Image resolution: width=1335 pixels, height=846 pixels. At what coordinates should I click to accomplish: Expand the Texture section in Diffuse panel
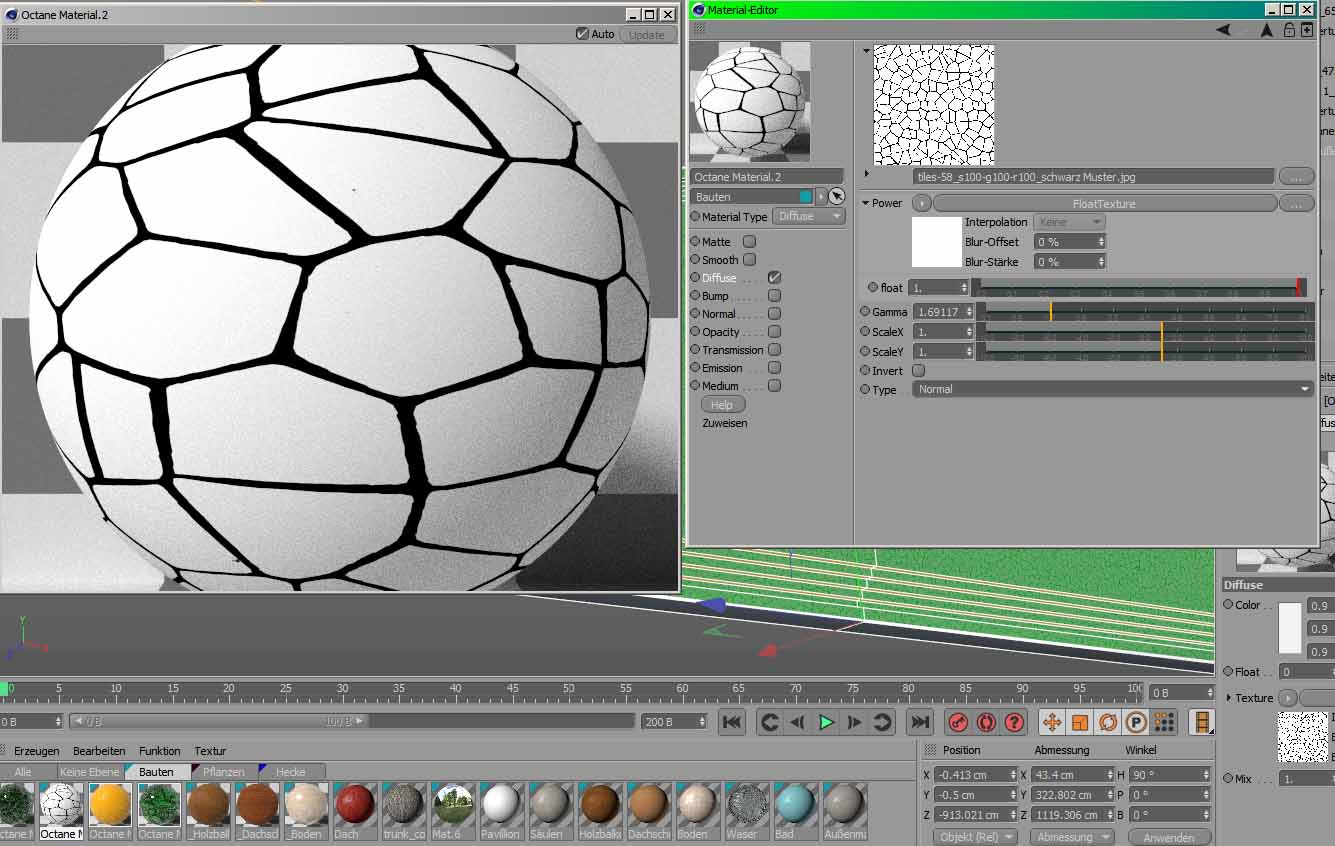(x=1228, y=698)
